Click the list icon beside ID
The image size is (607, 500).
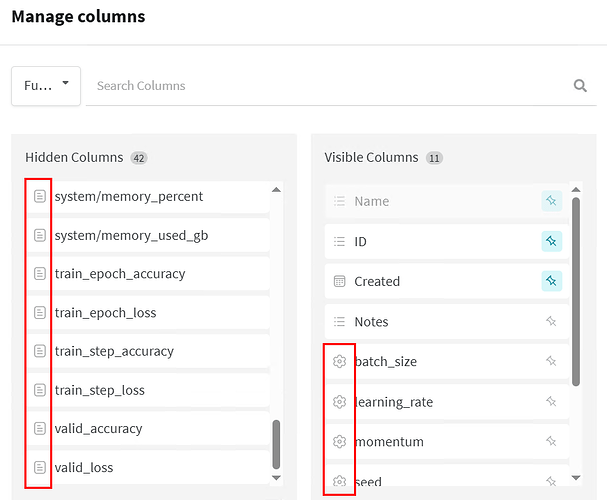339,241
